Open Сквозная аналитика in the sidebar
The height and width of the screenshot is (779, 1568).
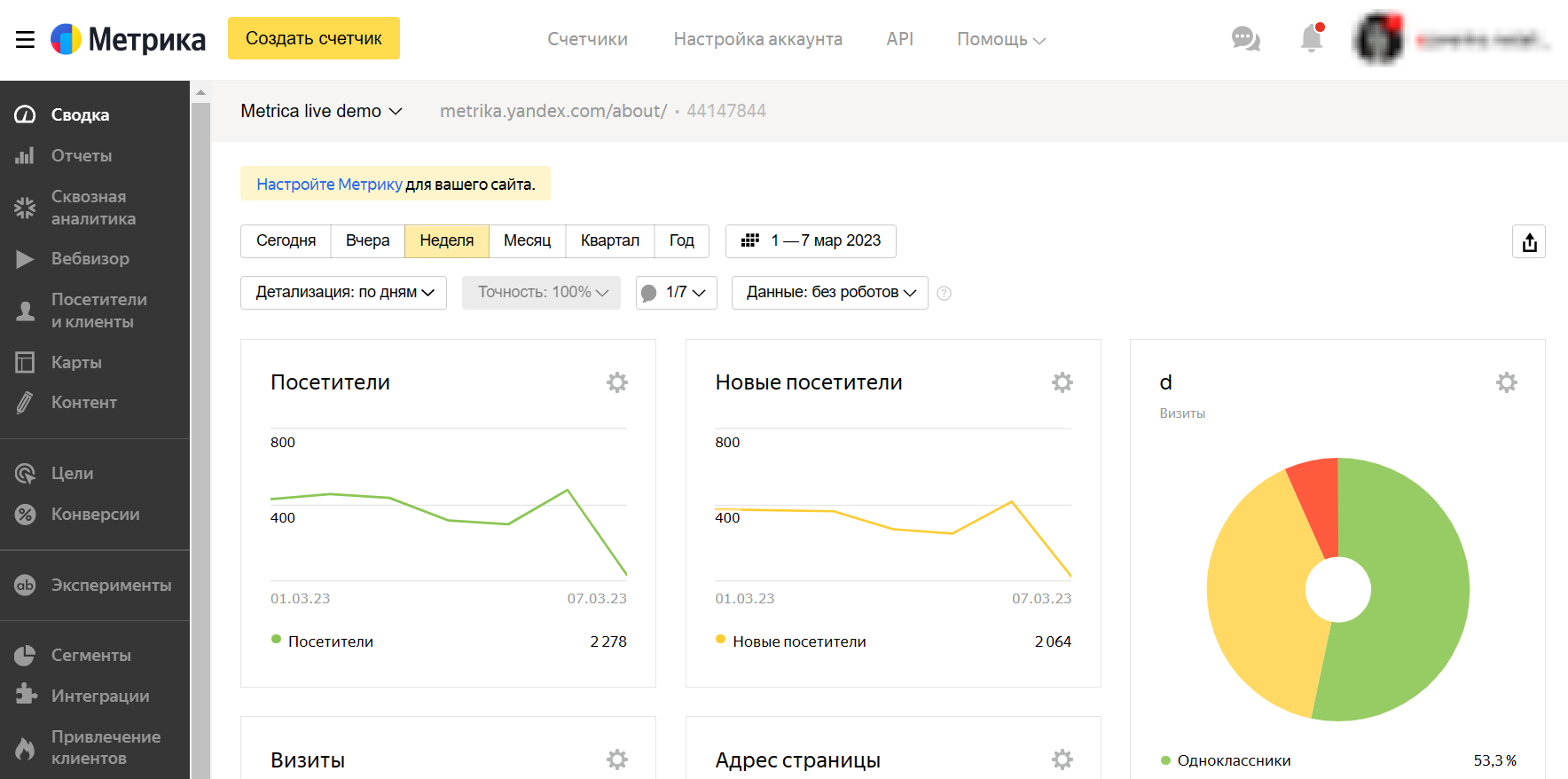point(95,208)
